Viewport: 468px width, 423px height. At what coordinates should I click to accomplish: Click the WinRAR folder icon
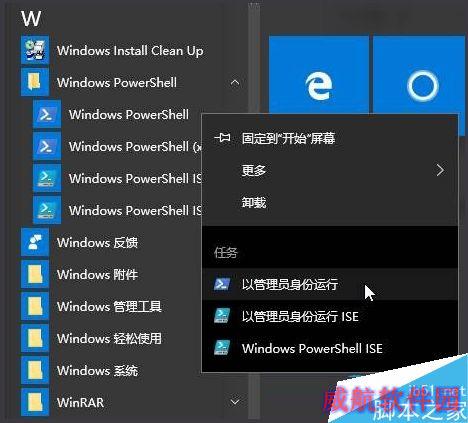point(35,402)
